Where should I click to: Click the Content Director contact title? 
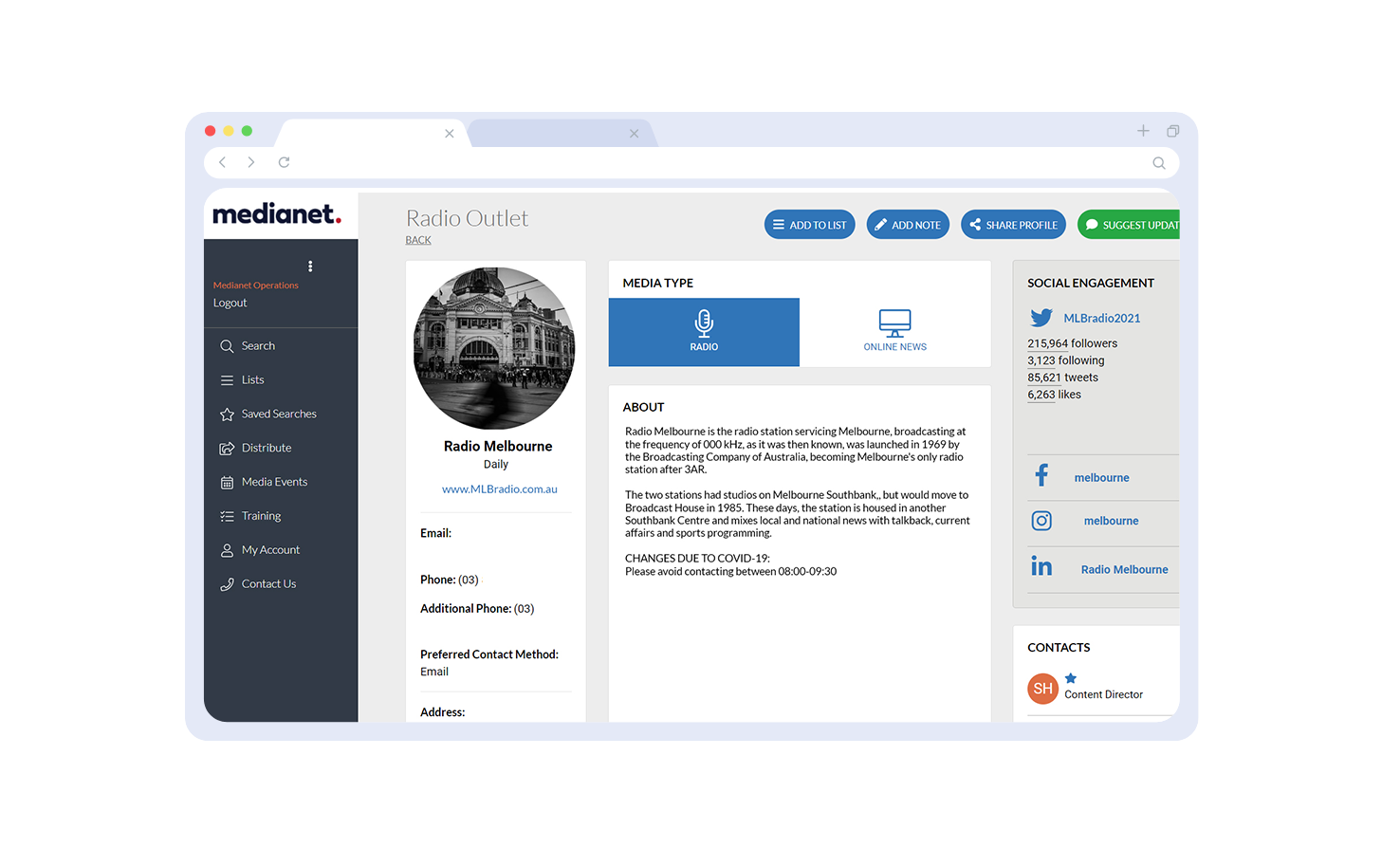pyautogui.click(x=1104, y=695)
